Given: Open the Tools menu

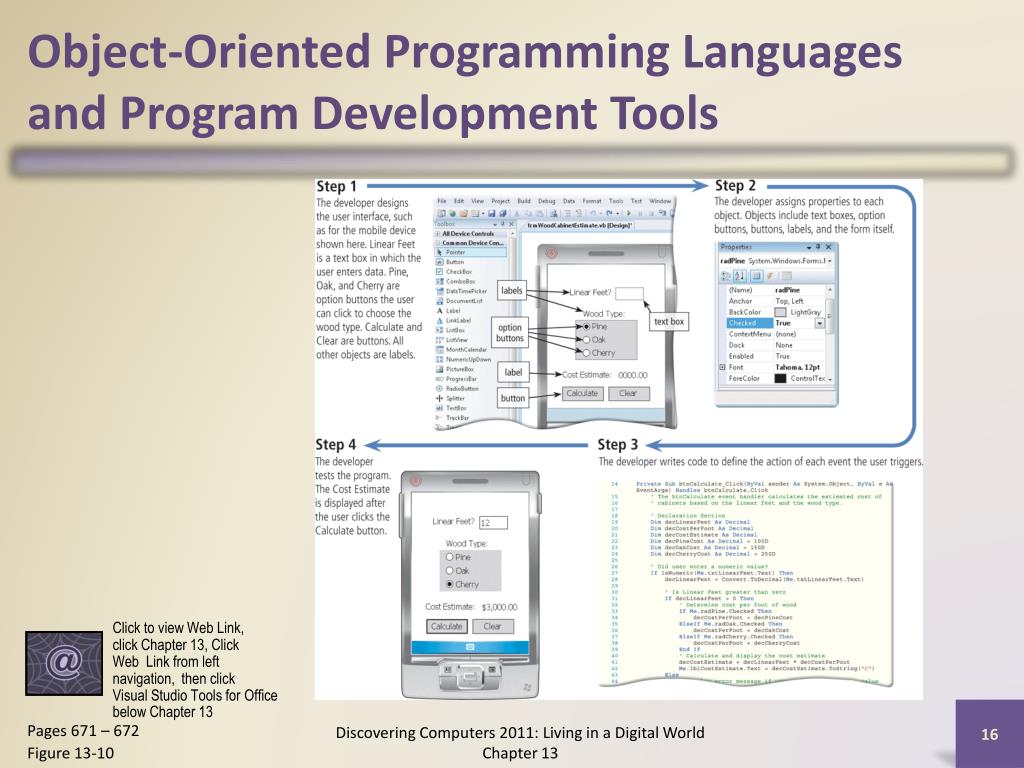Looking at the screenshot, I should [616, 201].
